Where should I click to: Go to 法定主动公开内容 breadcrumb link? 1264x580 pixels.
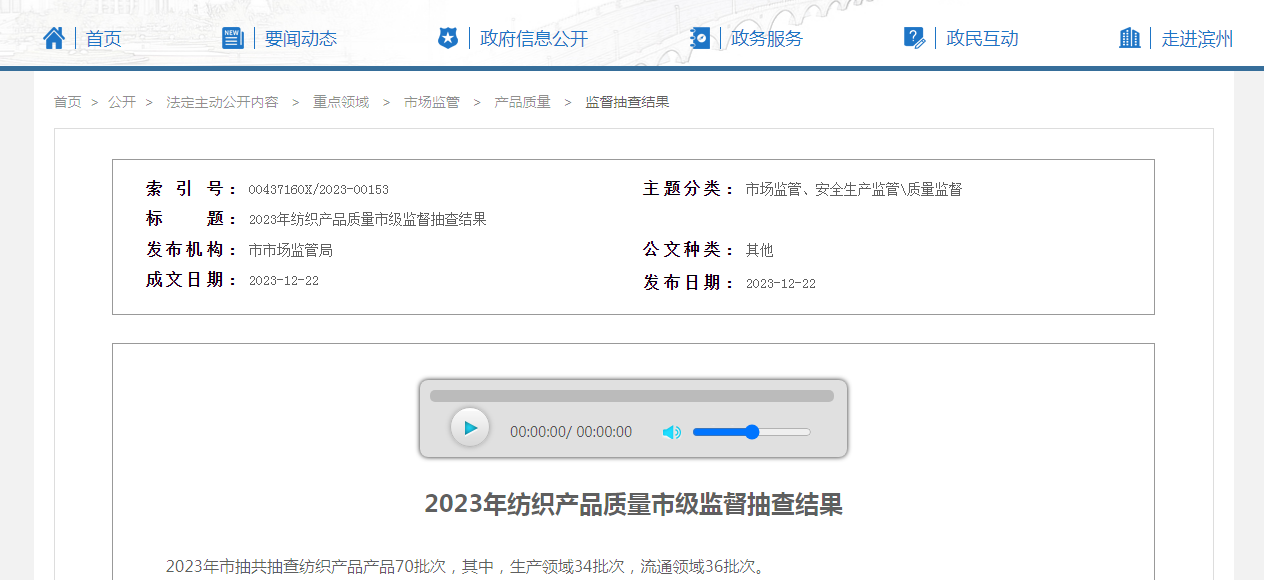pos(222,102)
